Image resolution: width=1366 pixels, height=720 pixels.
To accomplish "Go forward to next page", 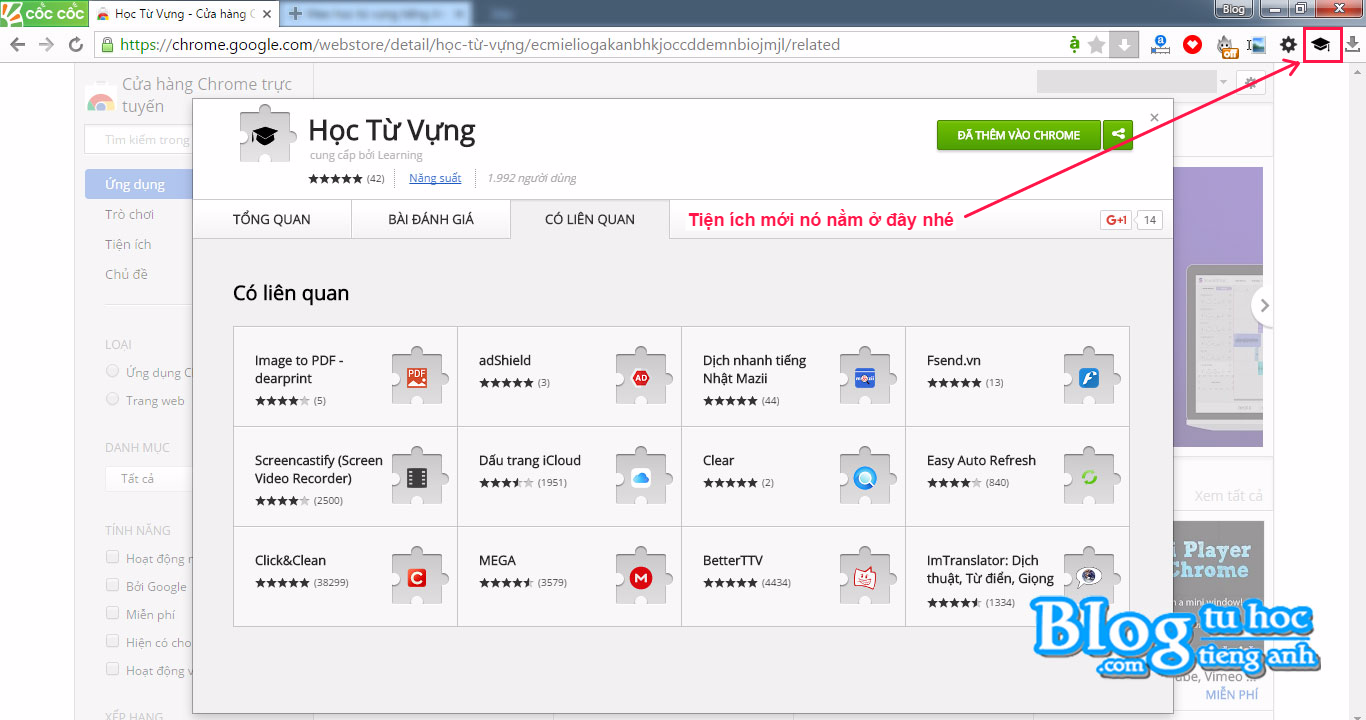I will coord(46,45).
